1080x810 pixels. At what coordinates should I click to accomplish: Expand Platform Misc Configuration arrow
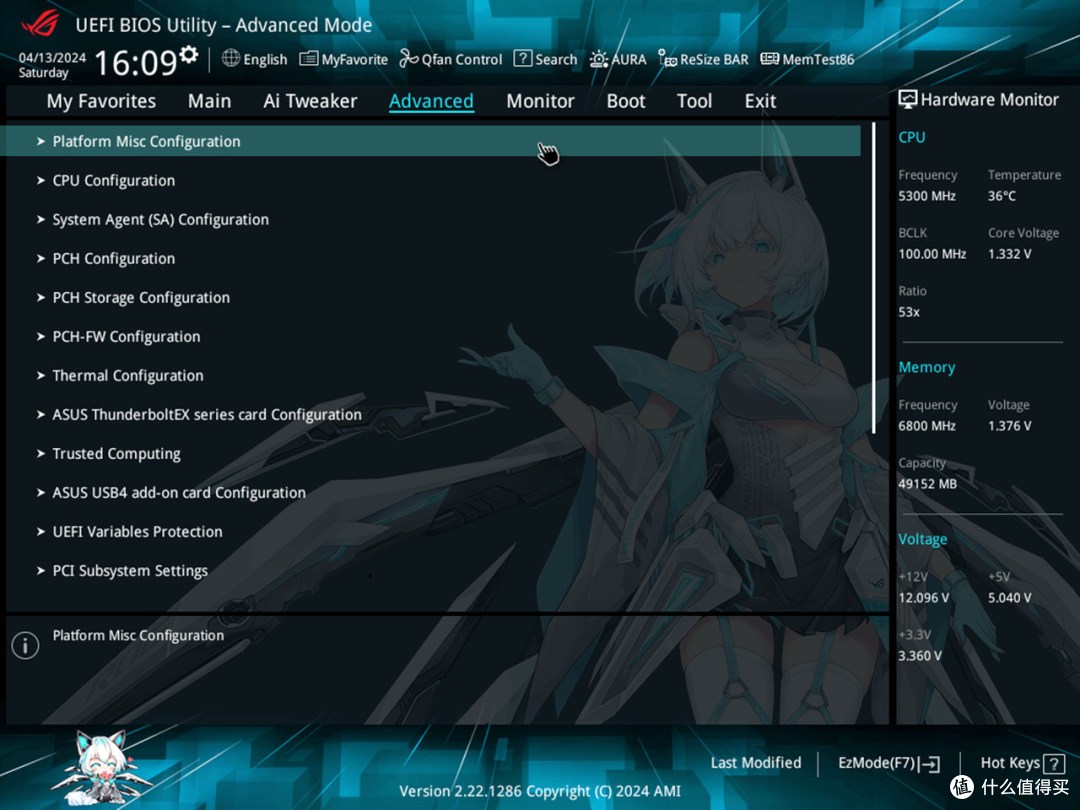pos(41,141)
